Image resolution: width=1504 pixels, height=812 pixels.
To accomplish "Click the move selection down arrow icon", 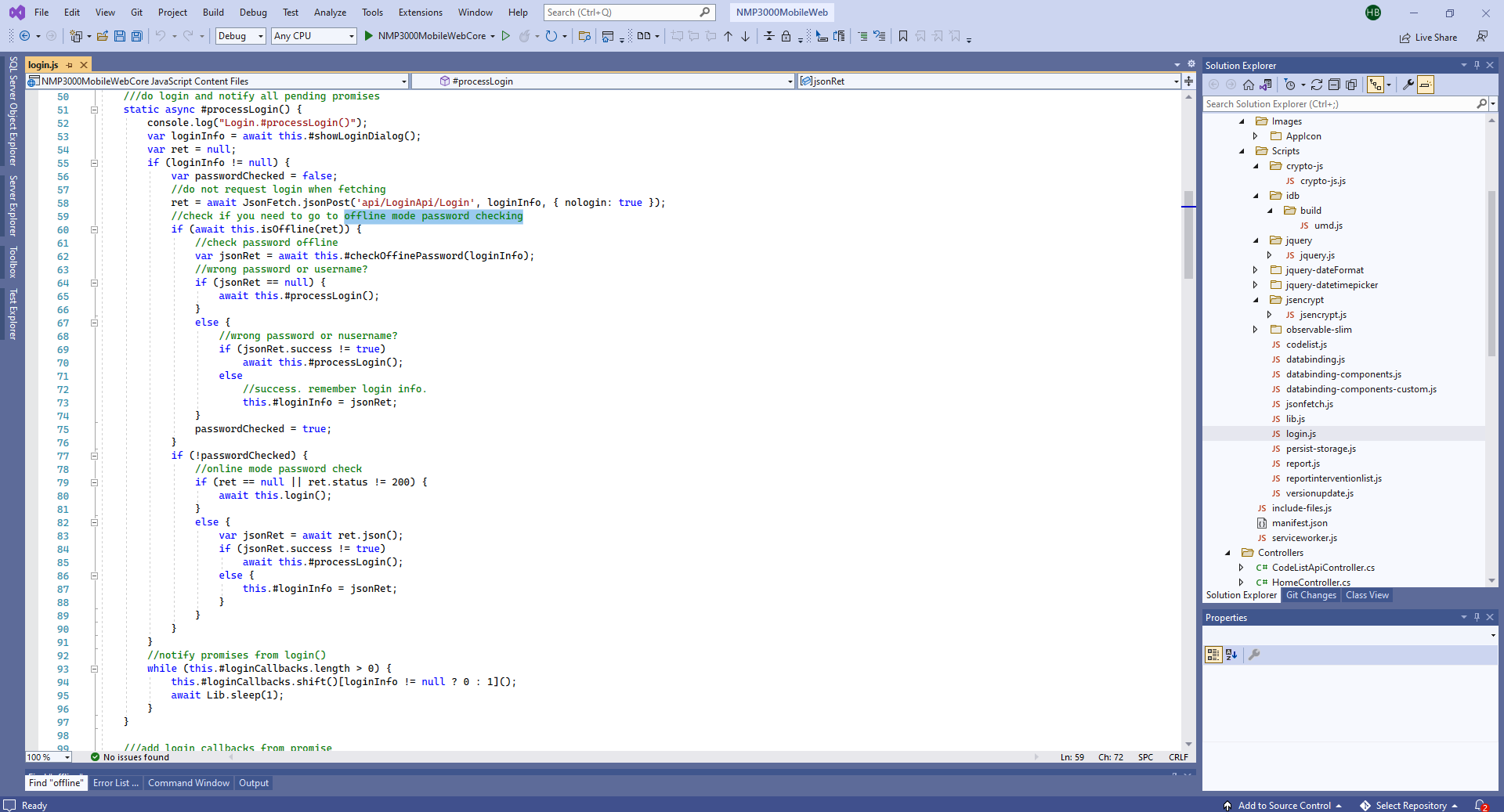I will (746, 36).
